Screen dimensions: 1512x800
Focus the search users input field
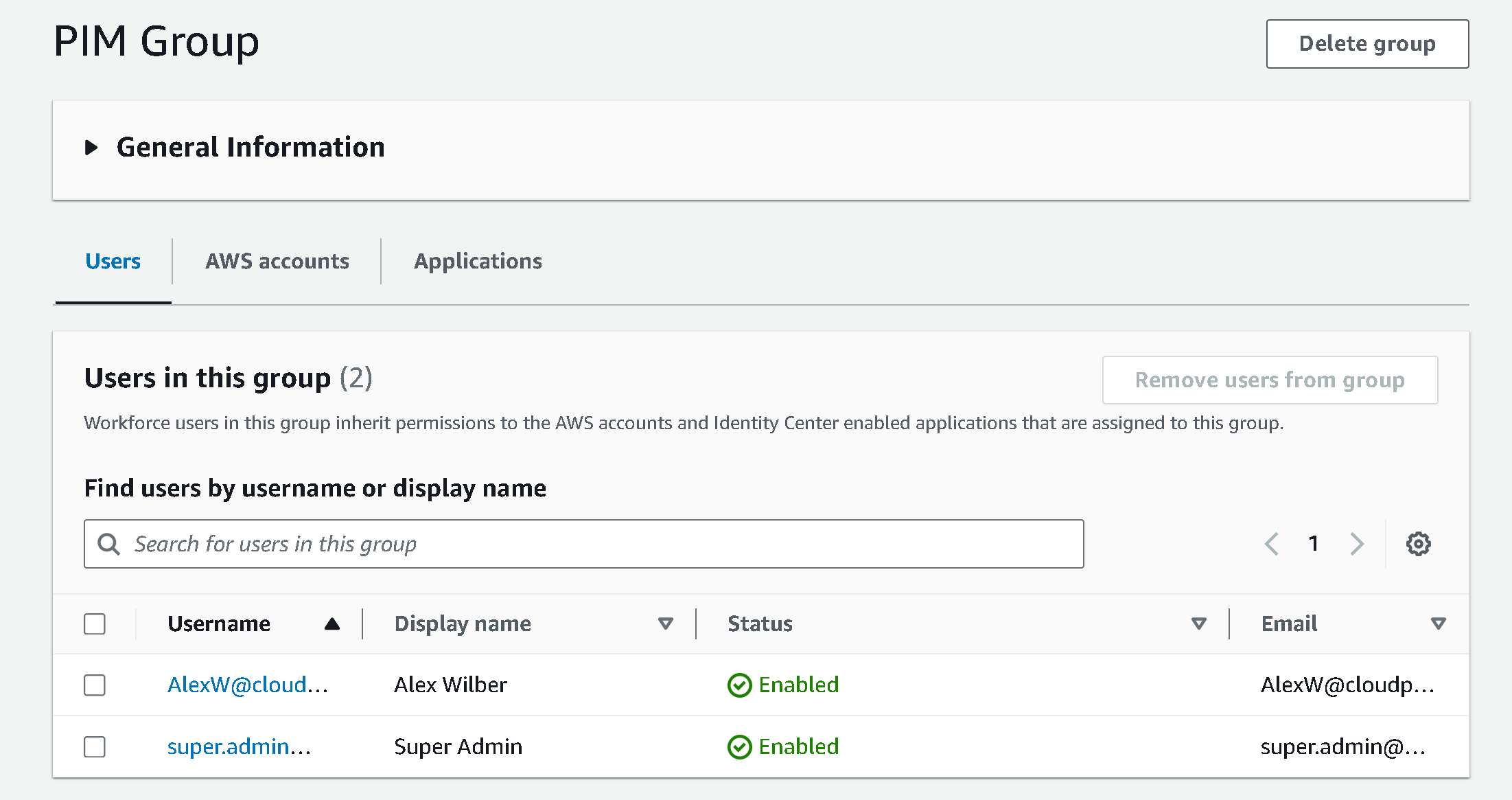pos(604,544)
